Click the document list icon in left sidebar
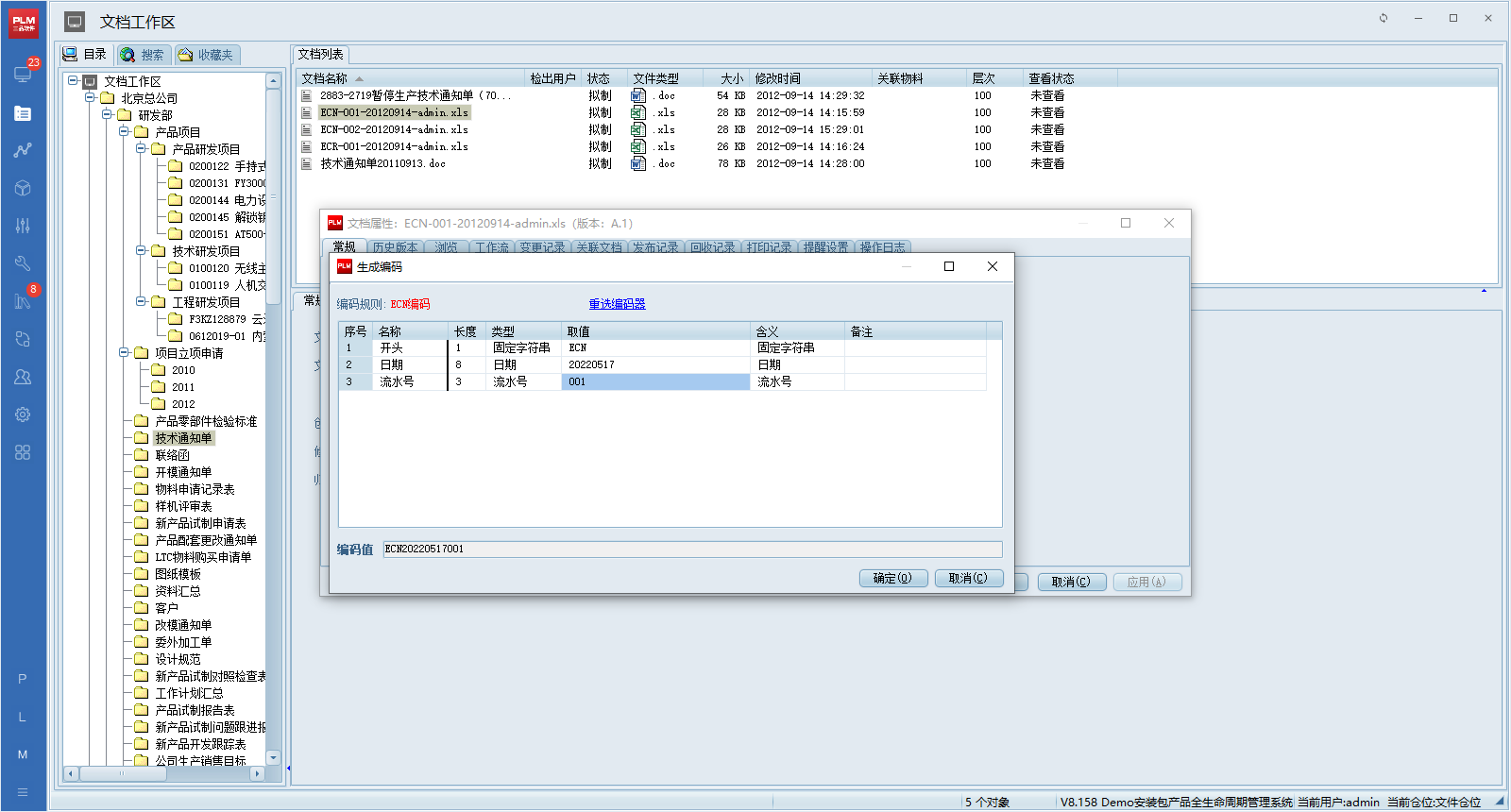1511x812 pixels. (23, 113)
